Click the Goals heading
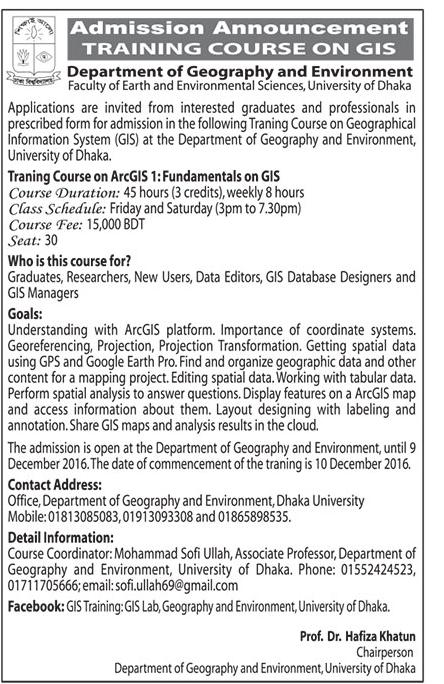 pyautogui.click(x=25, y=314)
